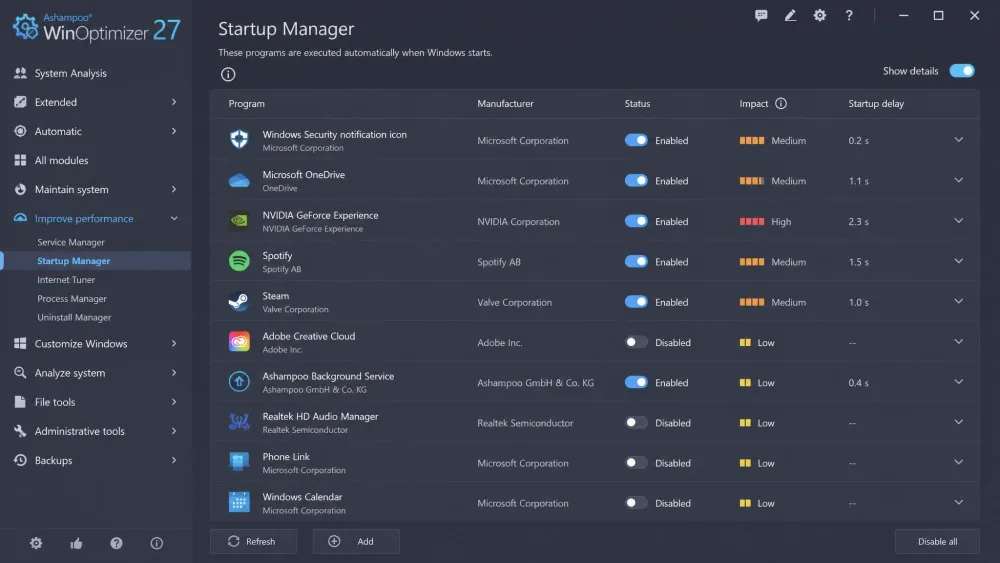
Task: Click the about info icon in sidebar footer
Action: point(156,543)
